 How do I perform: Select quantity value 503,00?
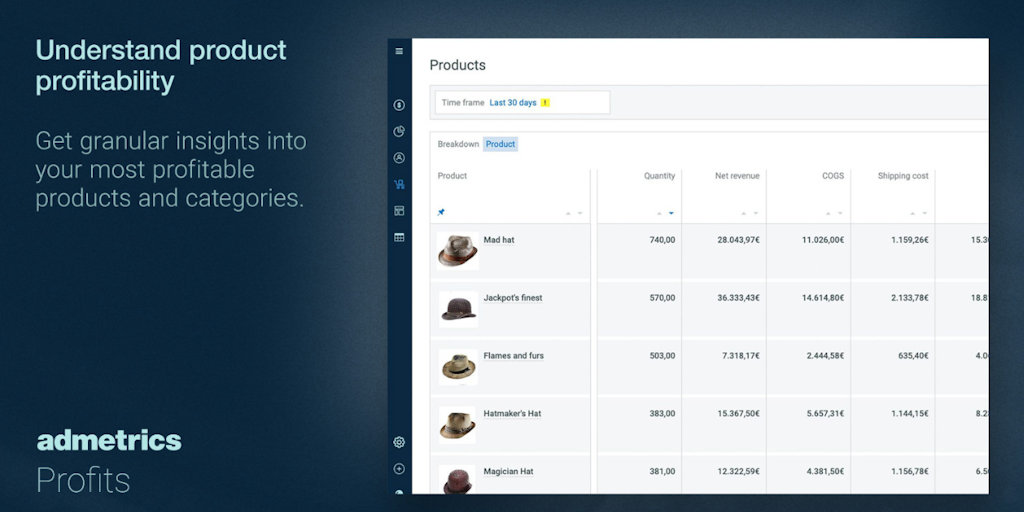click(662, 356)
